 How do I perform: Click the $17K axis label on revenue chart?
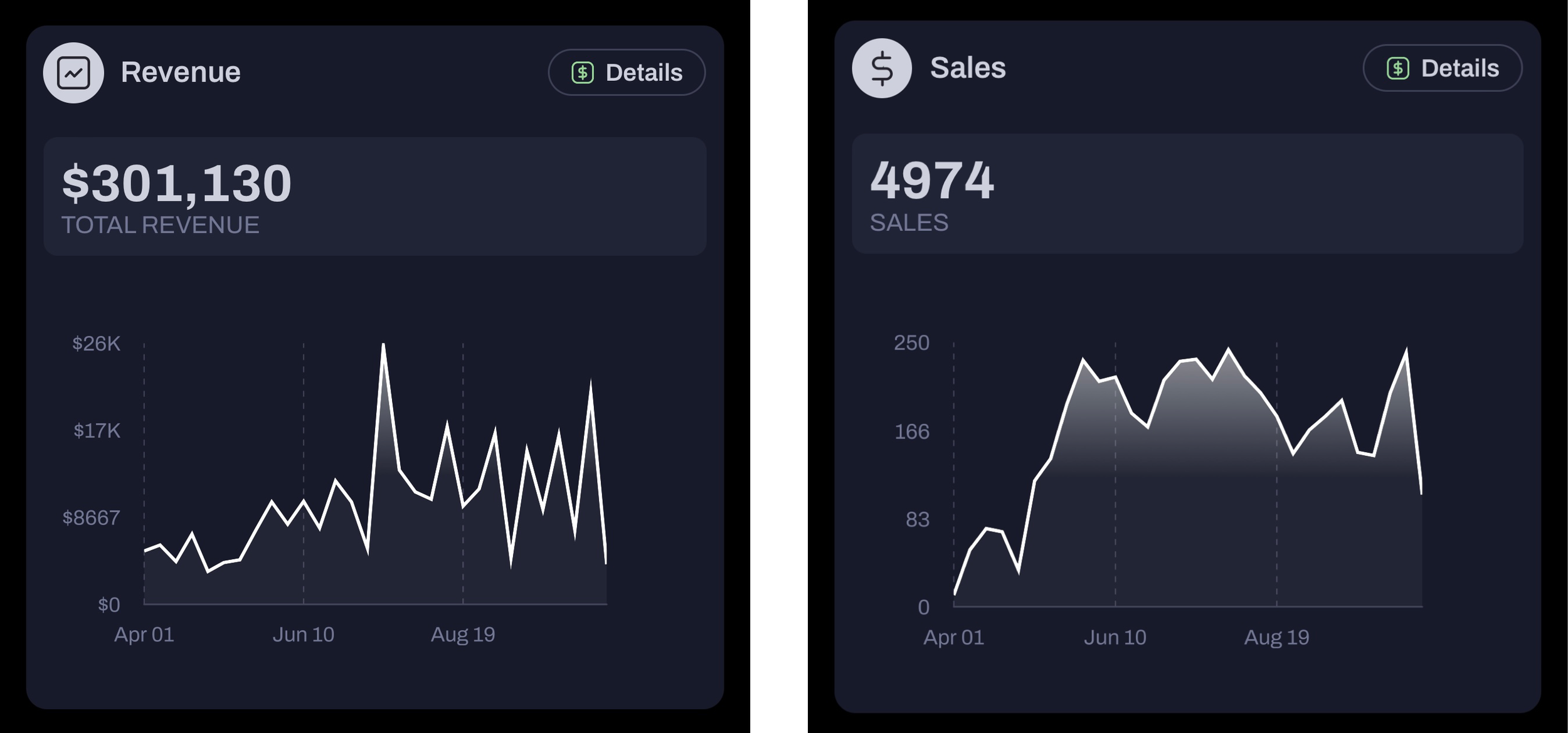point(97,431)
